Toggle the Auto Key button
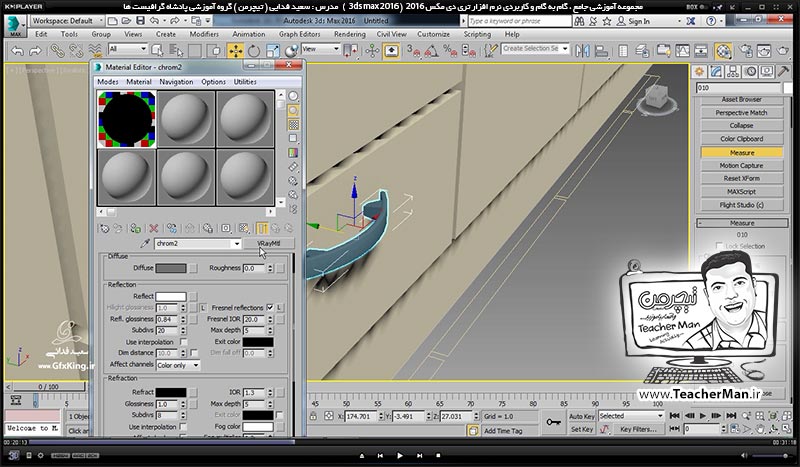This screenshot has width=800, height=467. point(582,416)
